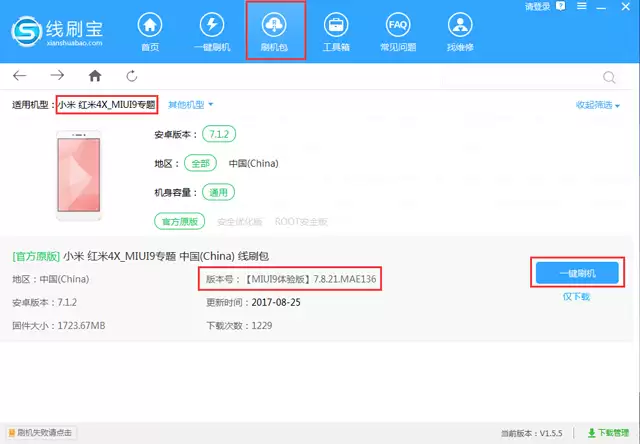Image resolution: width=640 pixels, height=444 pixels.
Task: Open the hamburger menu icon
Action: [582, 6]
